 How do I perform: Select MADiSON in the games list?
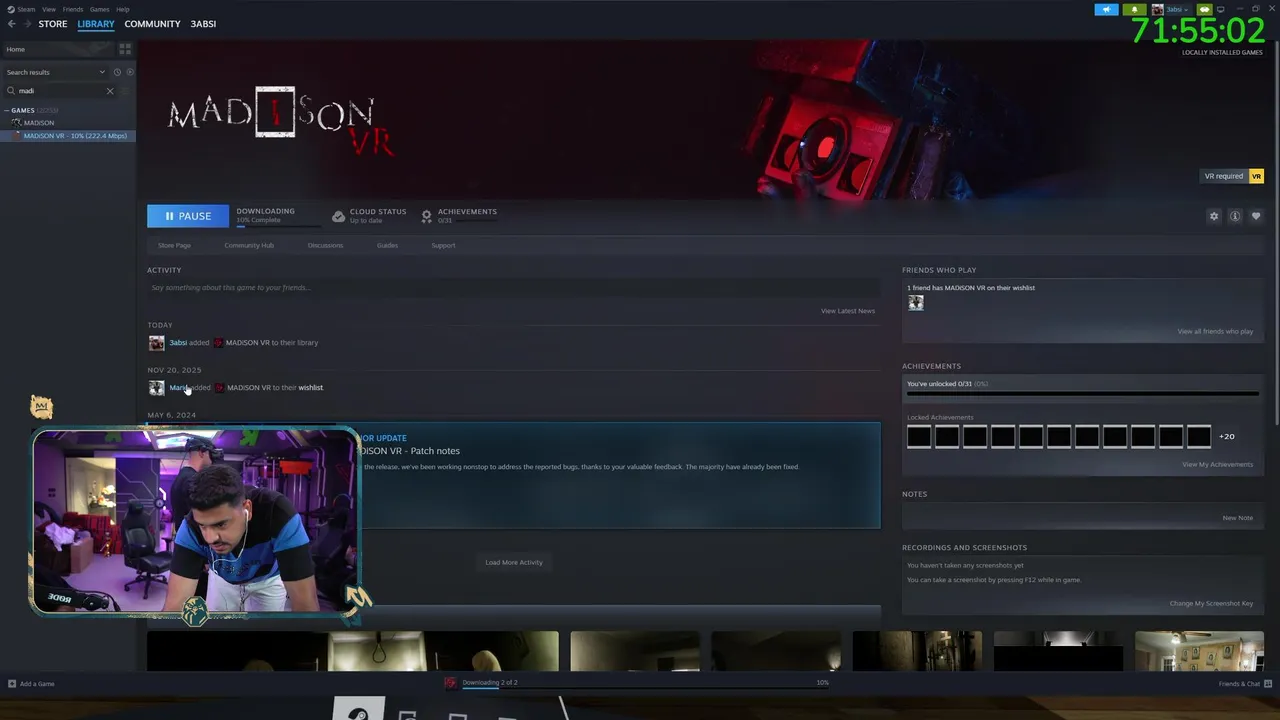pos(39,123)
